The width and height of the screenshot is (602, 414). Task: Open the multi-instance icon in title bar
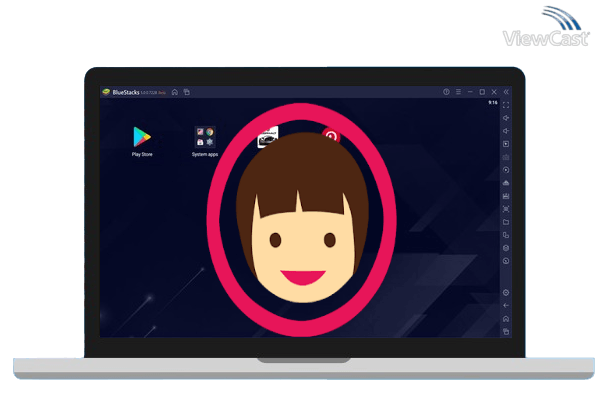(x=186, y=92)
